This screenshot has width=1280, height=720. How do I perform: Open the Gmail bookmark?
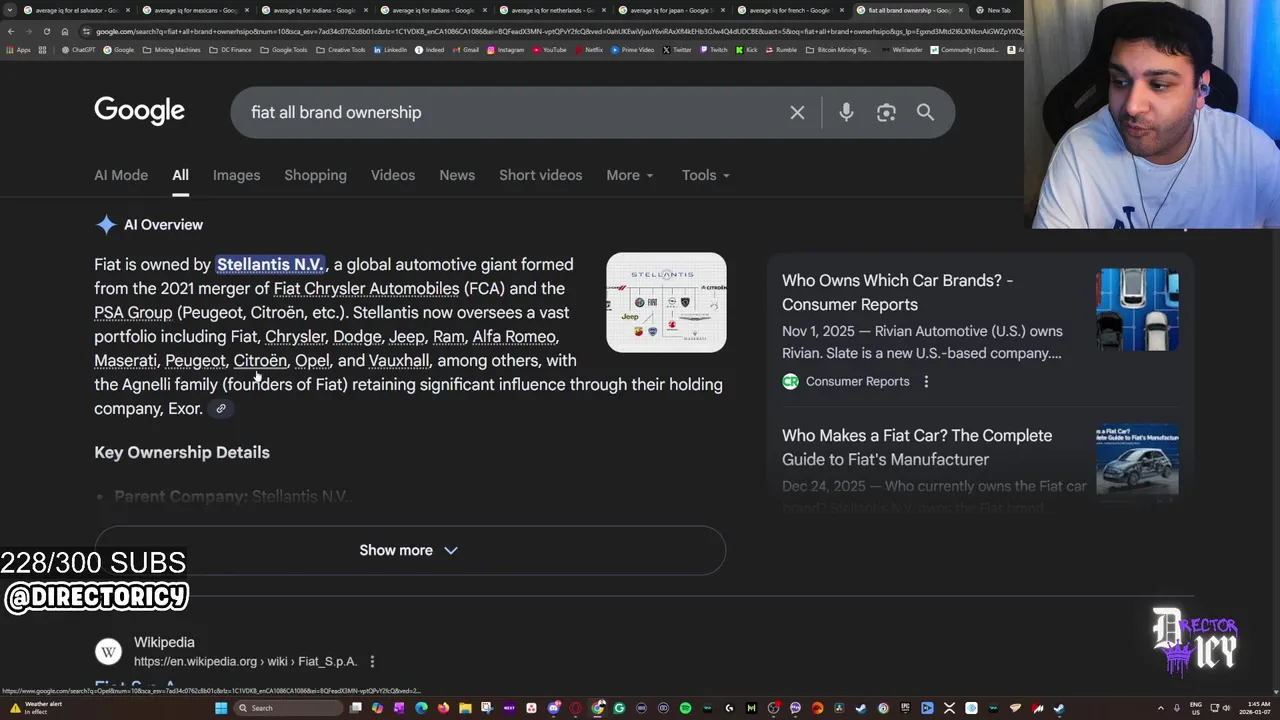pyautogui.click(x=465, y=50)
